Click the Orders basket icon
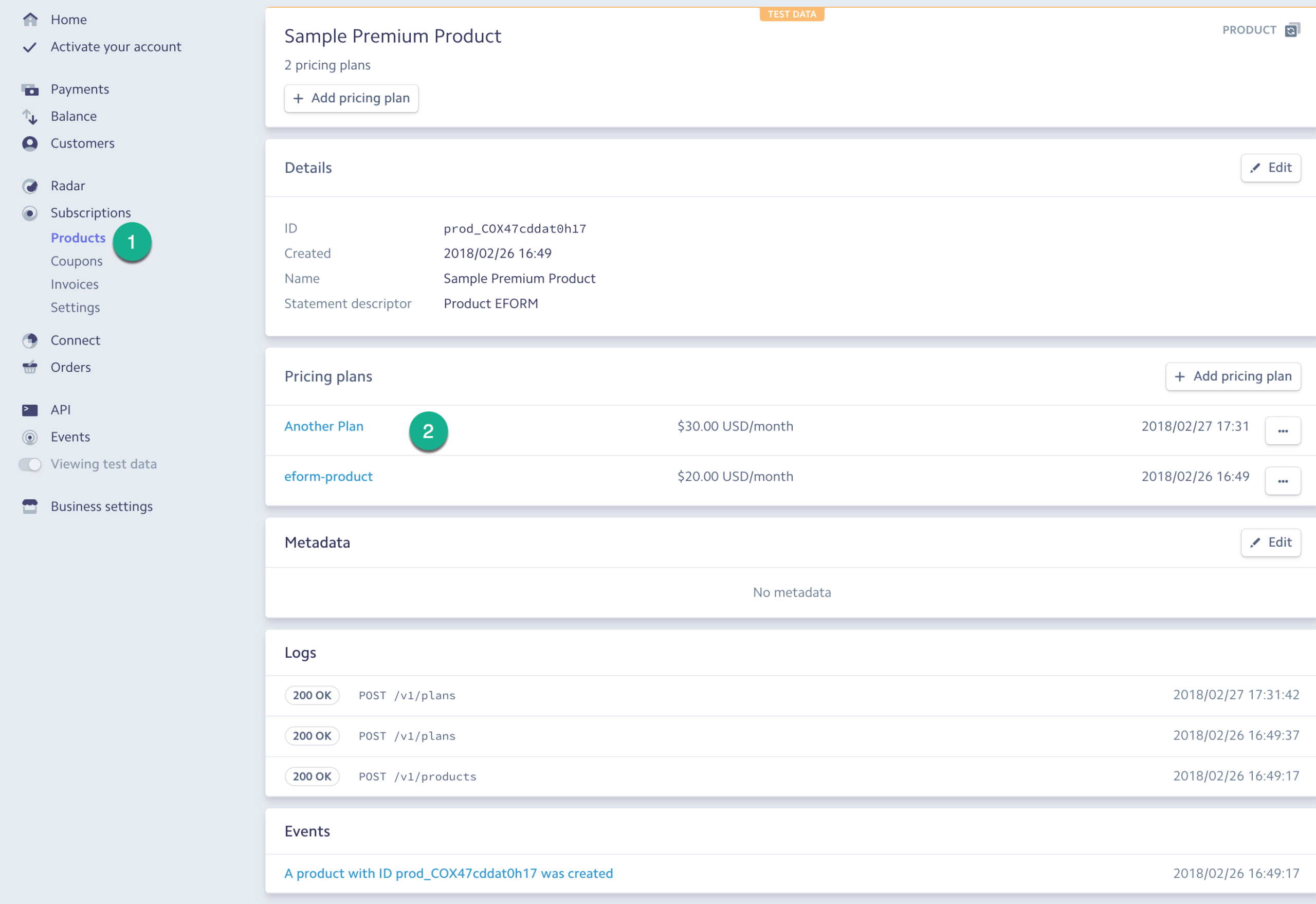The height and width of the screenshot is (904, 1316). pos(30,368)
